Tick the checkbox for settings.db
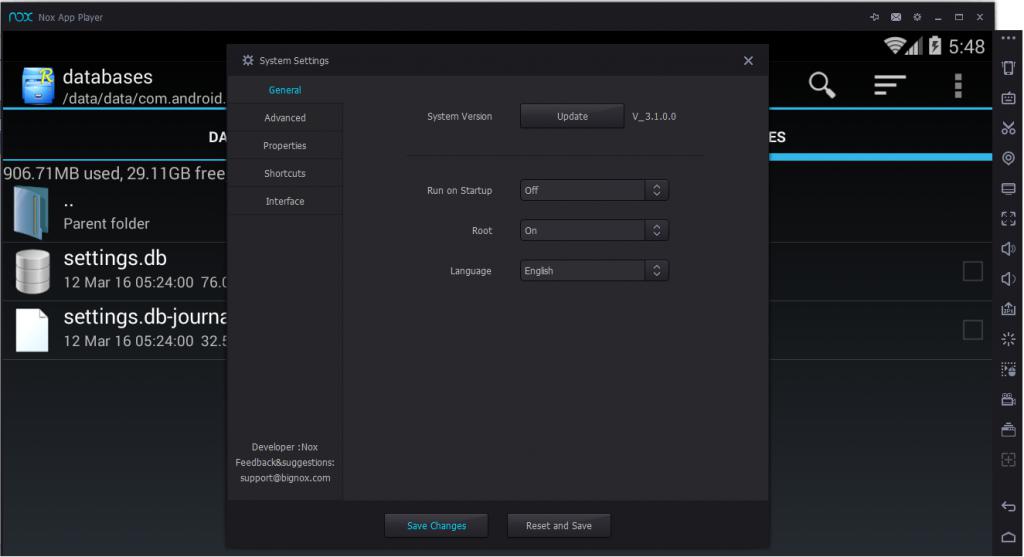This screenshot has height=557, width=1024. 972,271
